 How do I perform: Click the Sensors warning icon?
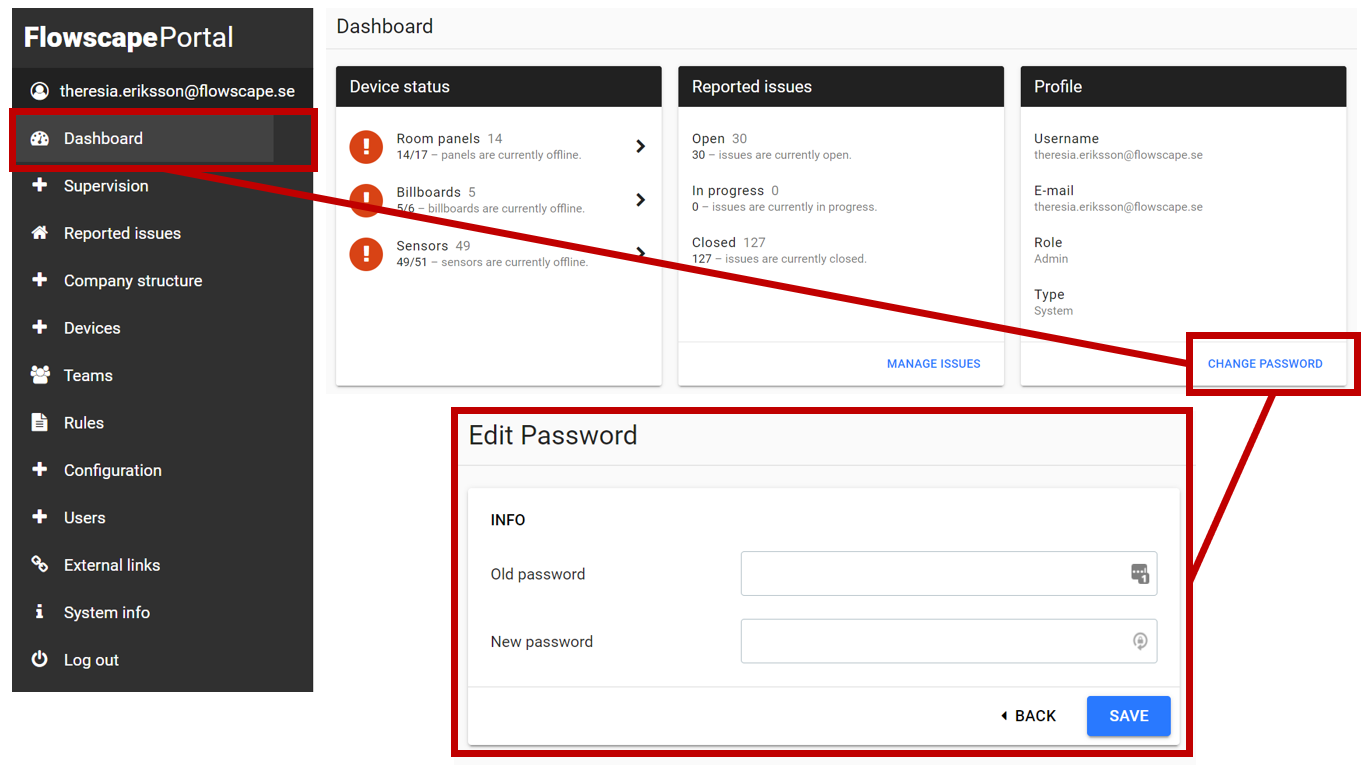366,253
